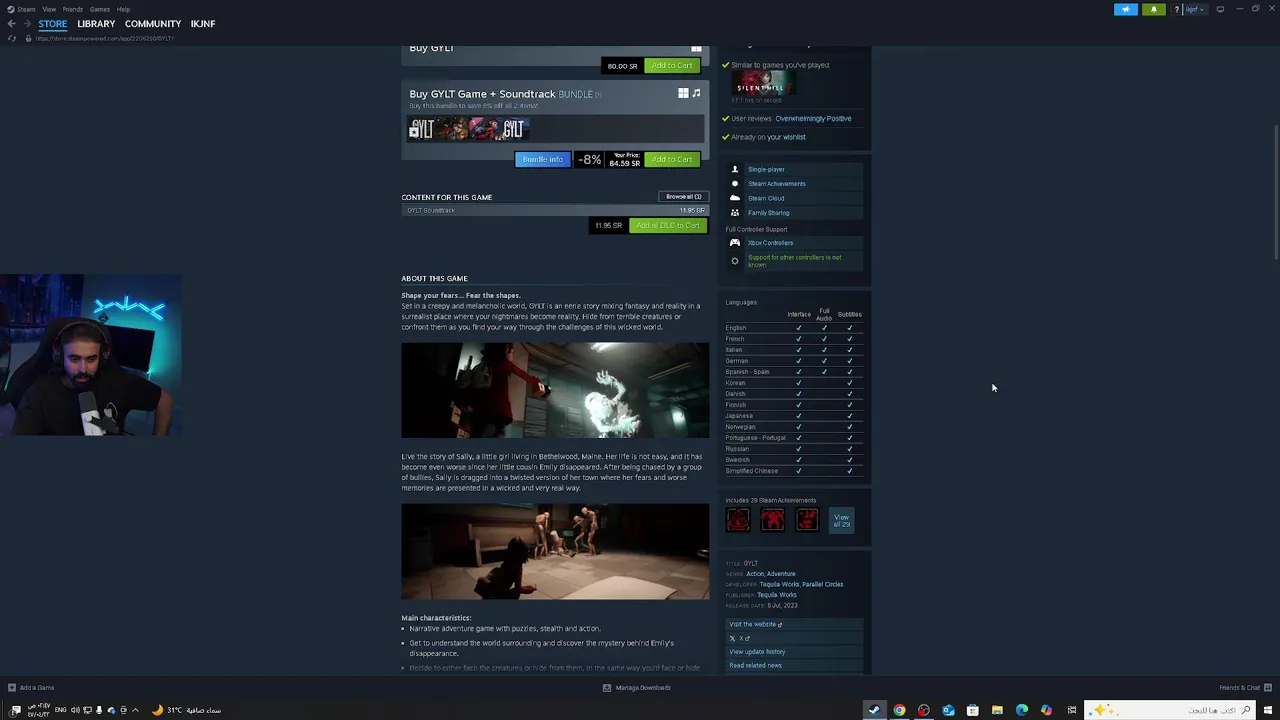View all 29 achievements
The image size is (1280, 720).
(841, 520)
